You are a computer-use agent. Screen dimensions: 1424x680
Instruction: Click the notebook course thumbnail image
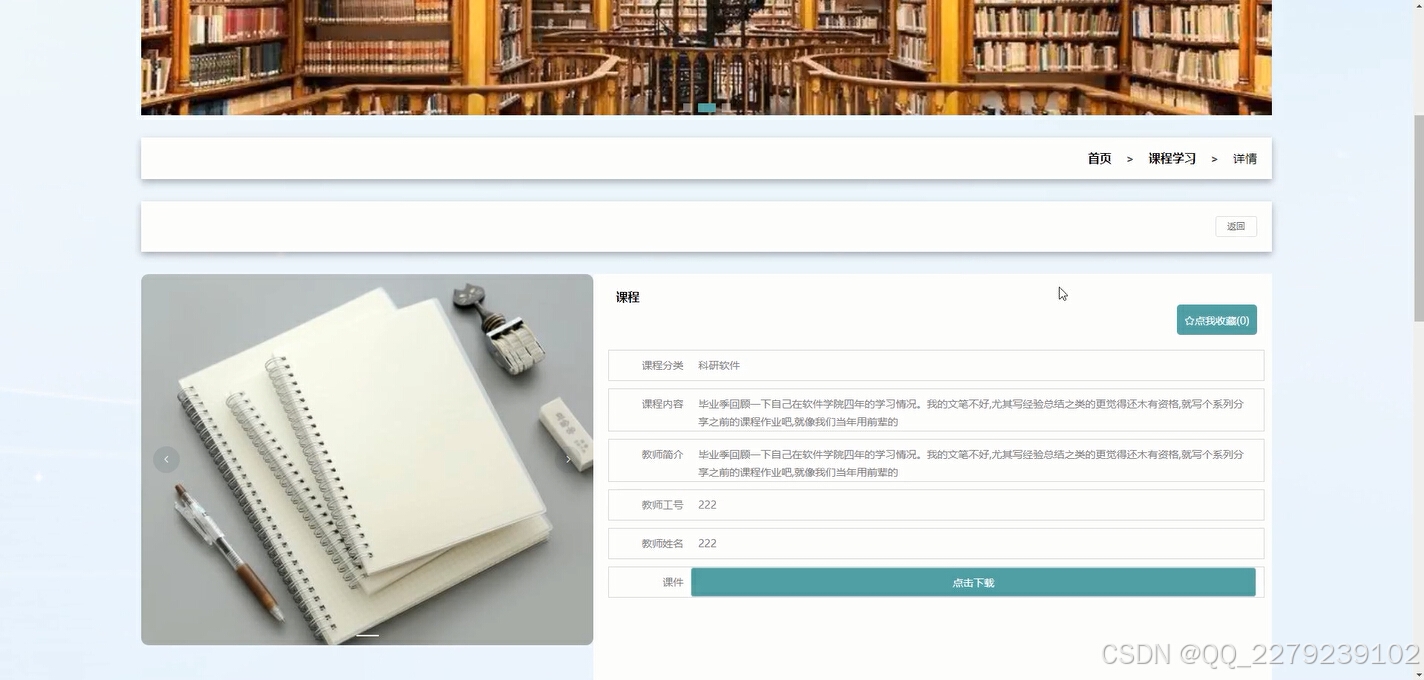[367, 459]
